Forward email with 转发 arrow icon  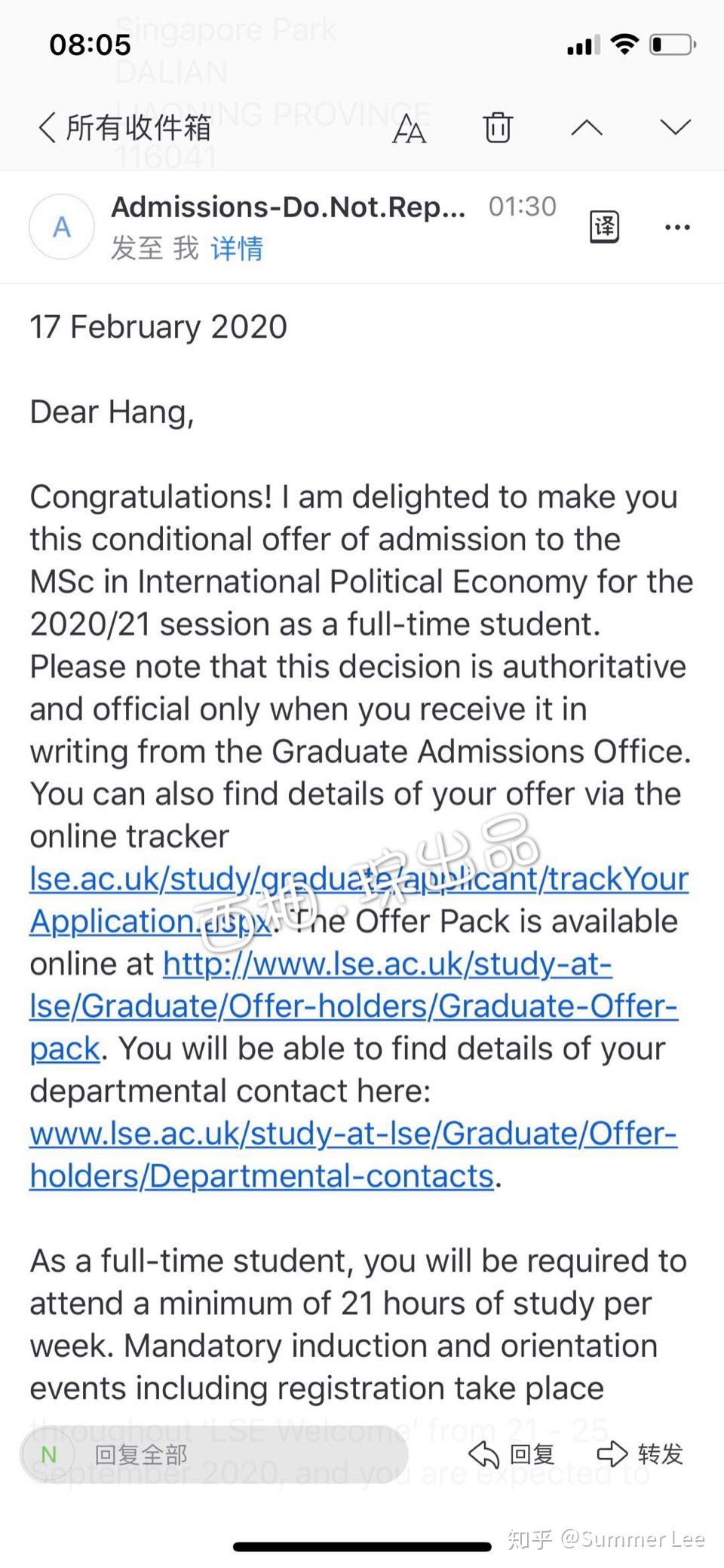click(640, 1453)
